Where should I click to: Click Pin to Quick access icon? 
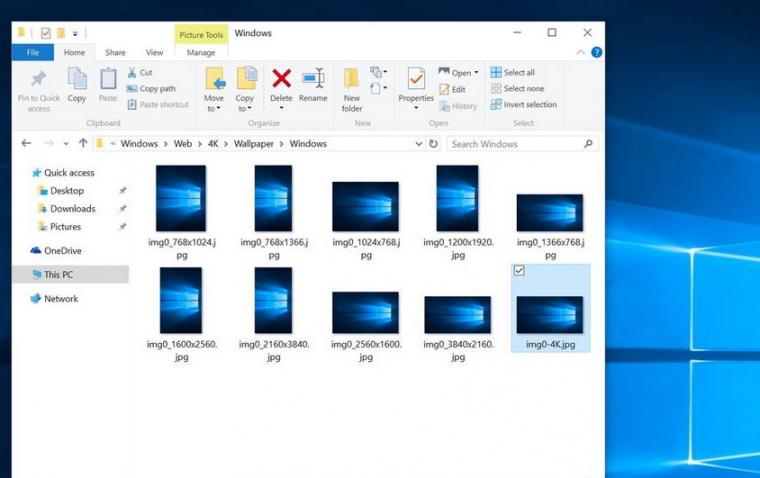point(38,79)
